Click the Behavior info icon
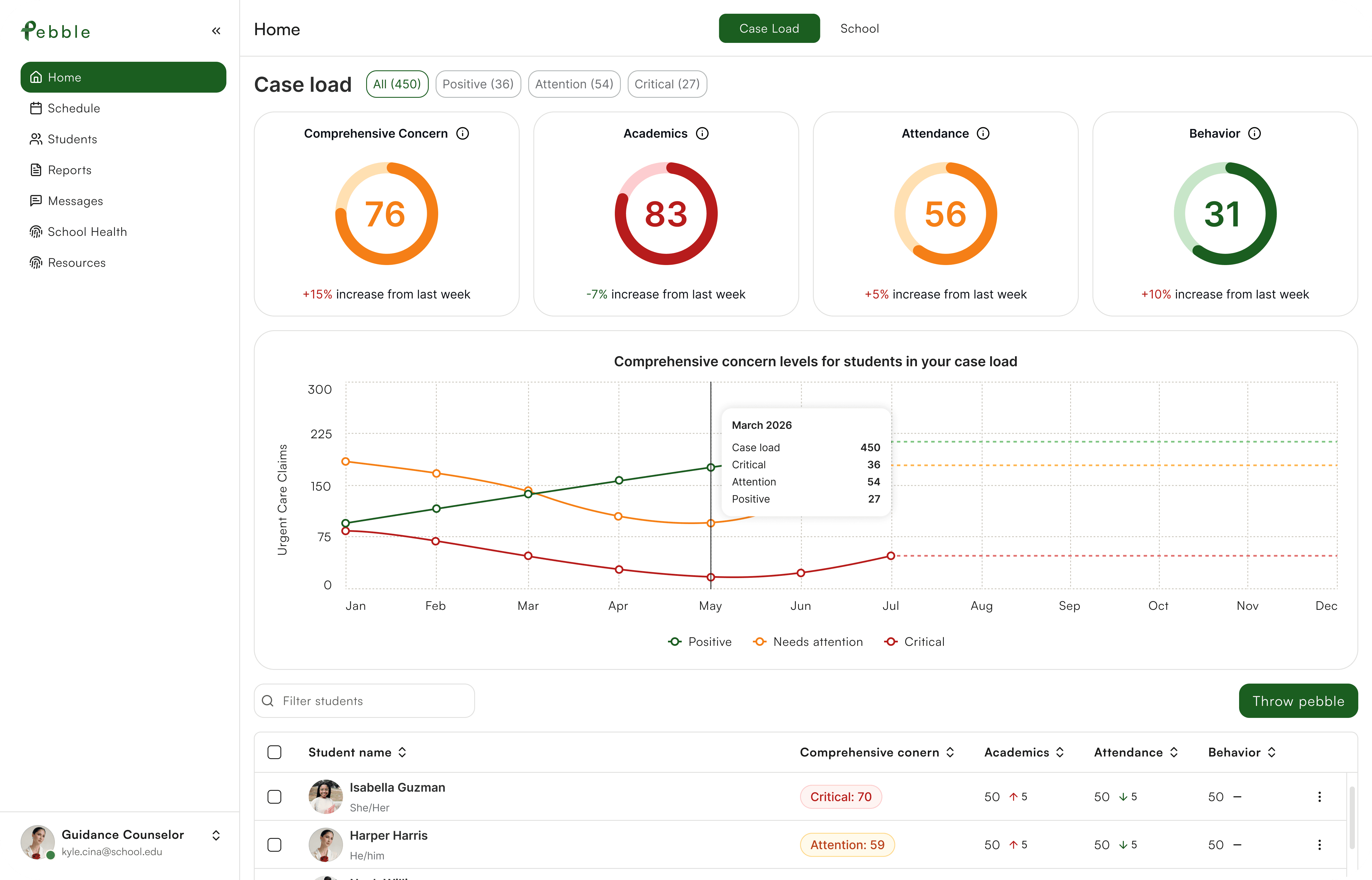Image resolution: width=1372 pixels, height=880 pixels. tap(1254, 133)
